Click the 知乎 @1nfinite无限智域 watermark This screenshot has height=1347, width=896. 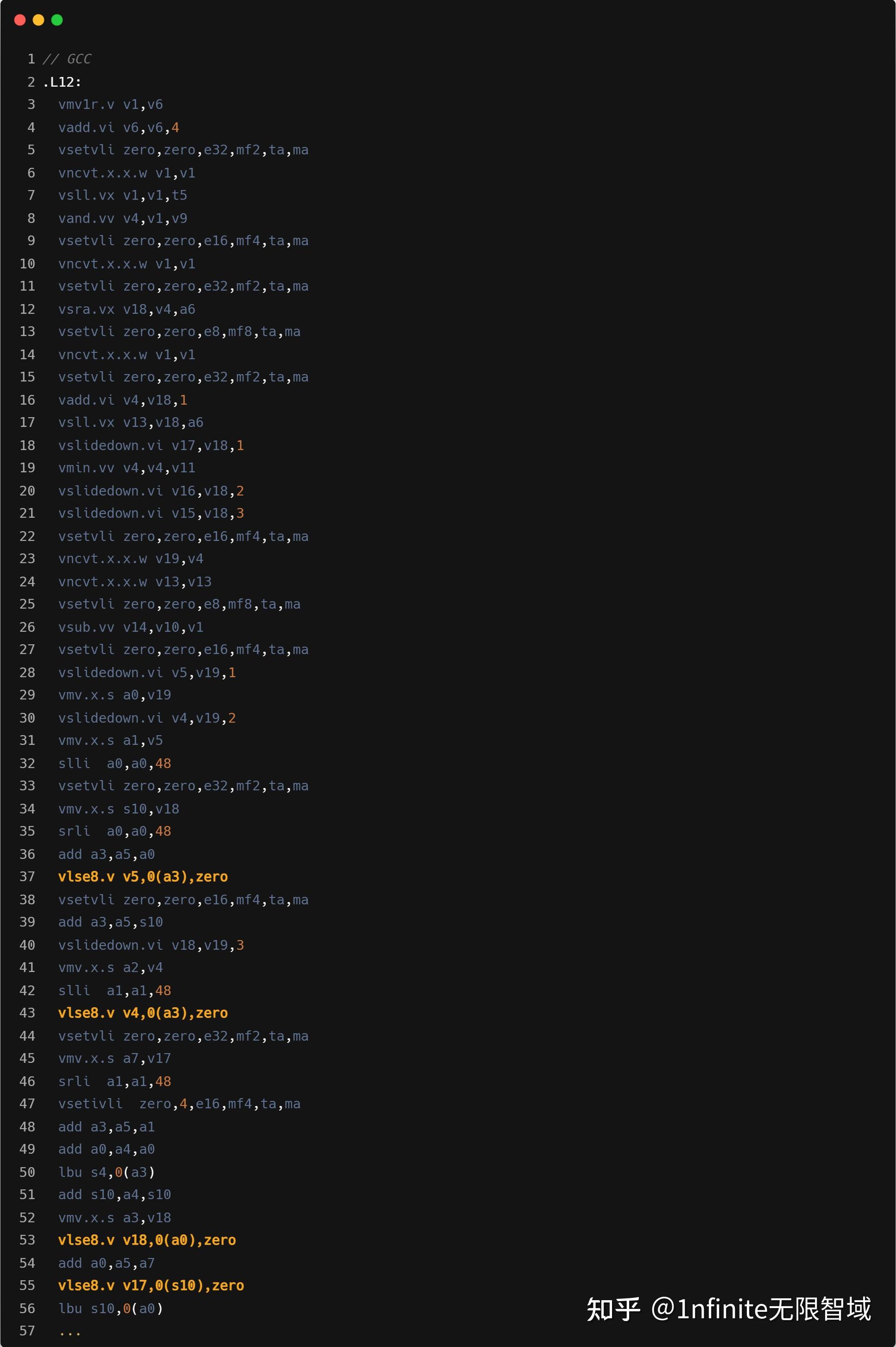(729, 1309)
